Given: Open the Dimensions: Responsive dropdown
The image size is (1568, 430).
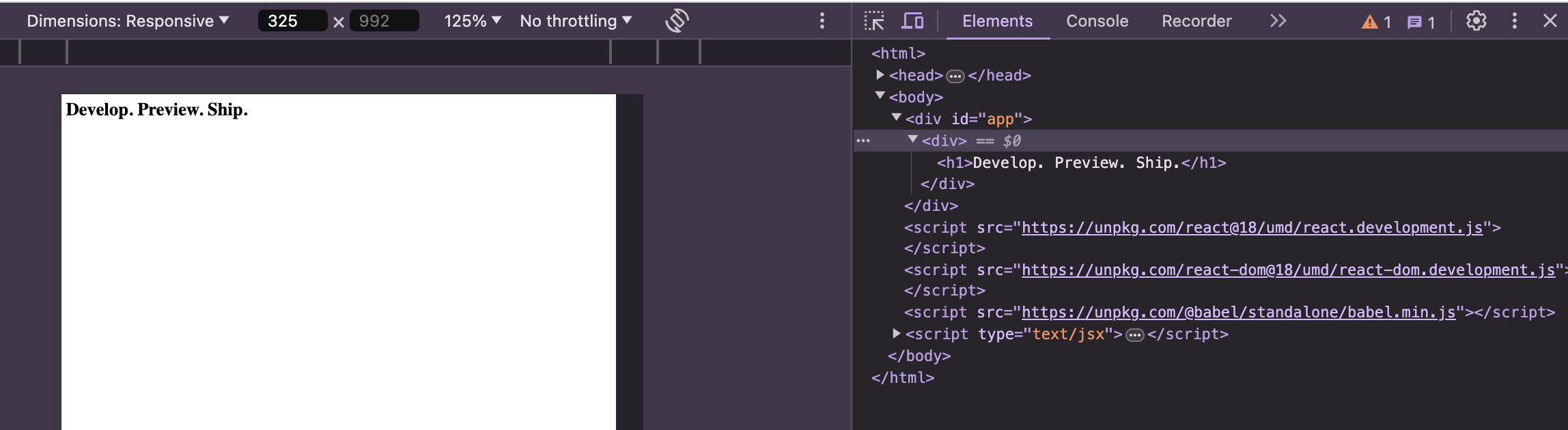Looking at the screenshot, I should pos(128,21).
